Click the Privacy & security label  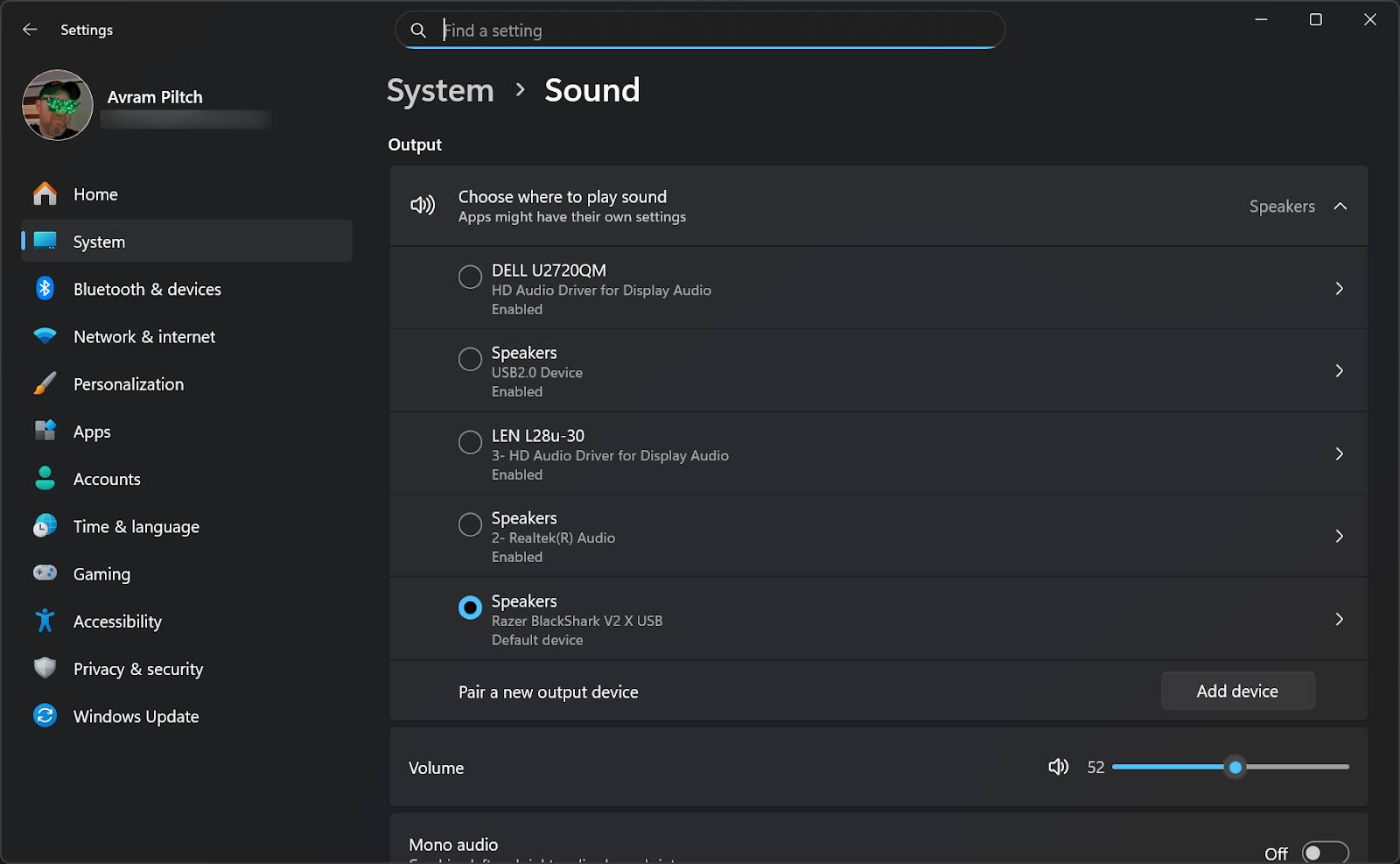click(x=138, y=669)
